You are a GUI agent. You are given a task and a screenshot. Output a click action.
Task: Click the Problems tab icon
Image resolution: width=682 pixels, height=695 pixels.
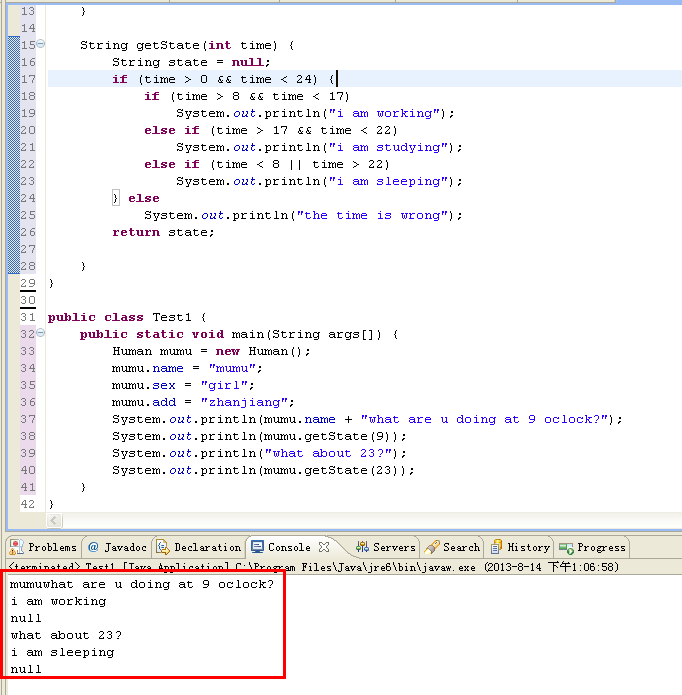(x=16, y=547)
